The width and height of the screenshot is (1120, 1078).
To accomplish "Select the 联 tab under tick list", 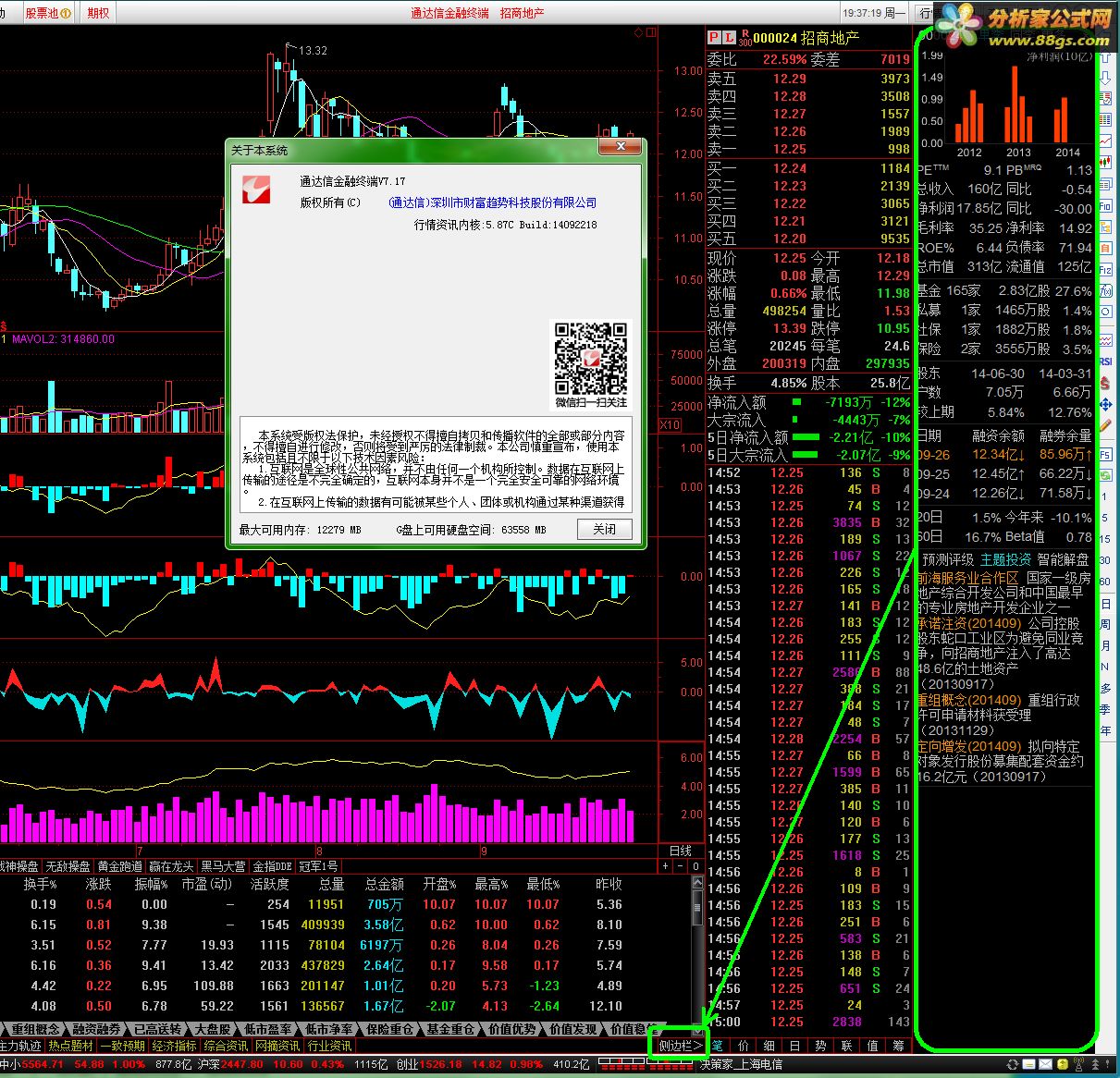I will click(x=847, y=1046).
